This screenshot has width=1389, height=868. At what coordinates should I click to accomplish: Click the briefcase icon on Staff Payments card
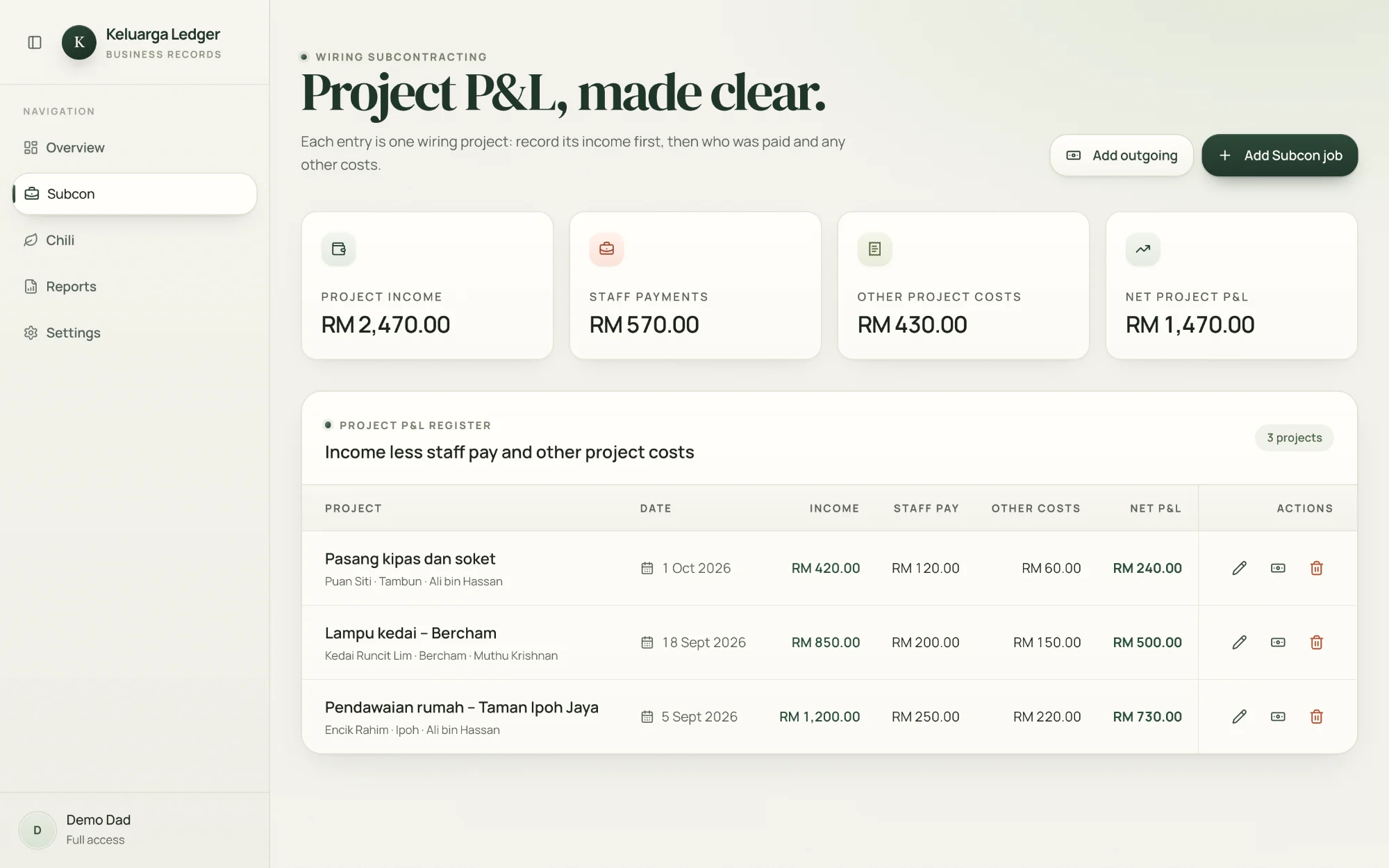pos(607,249)
